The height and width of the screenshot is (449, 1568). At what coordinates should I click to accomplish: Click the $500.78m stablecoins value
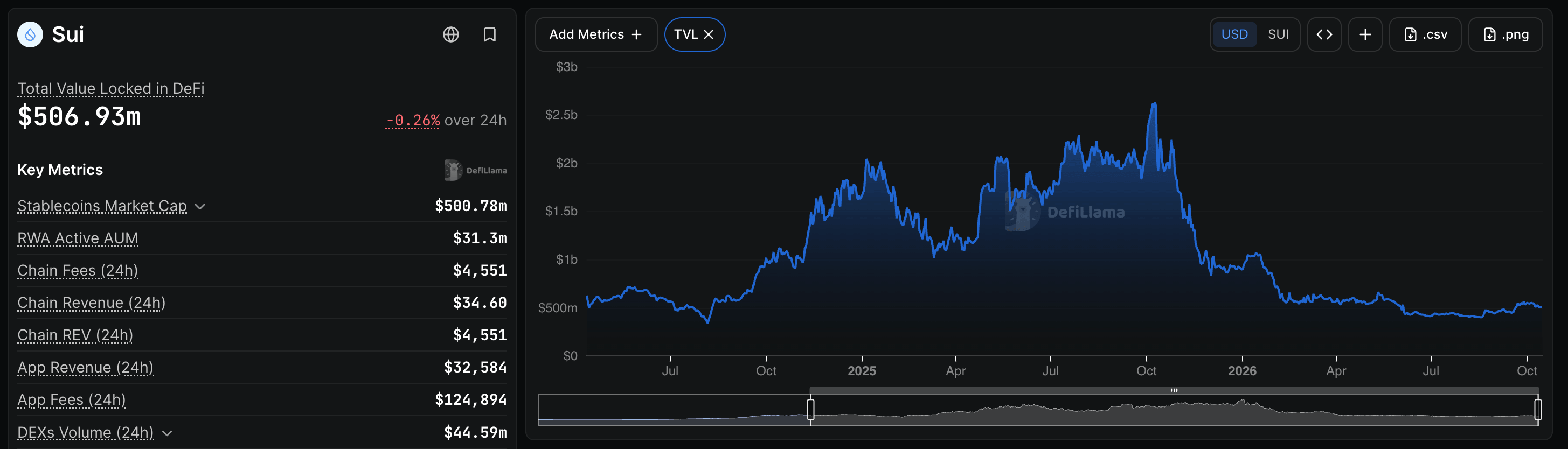coord(470,206)
